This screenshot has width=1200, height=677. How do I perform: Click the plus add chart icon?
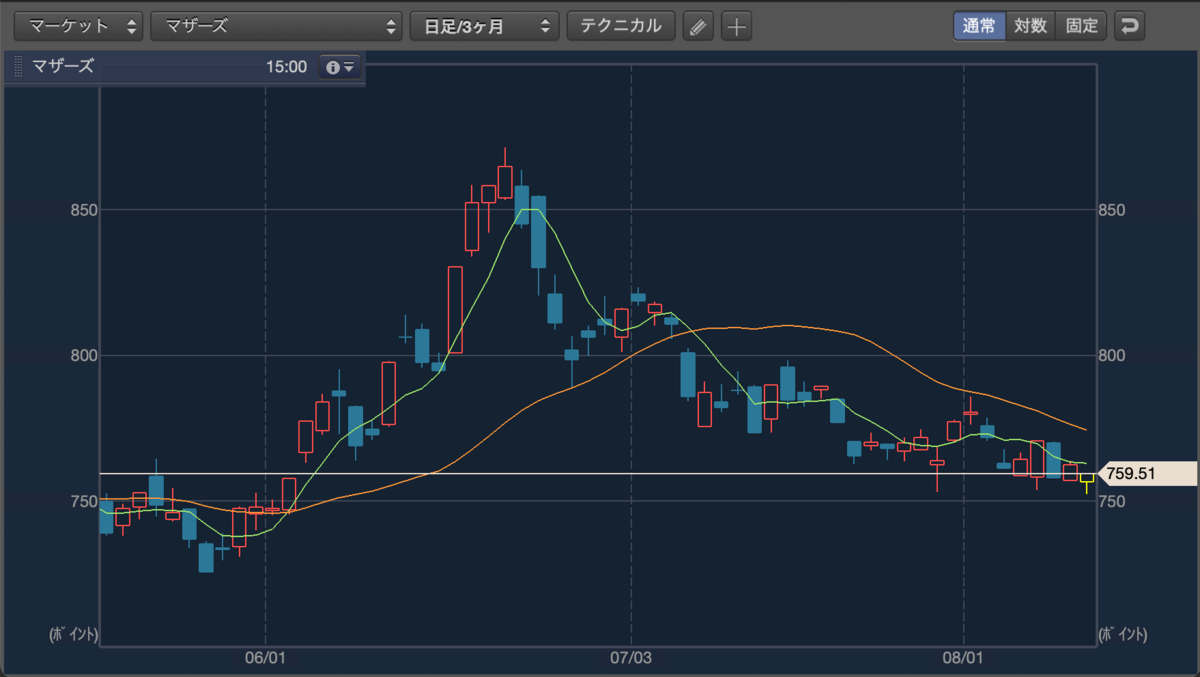pyautogui.click(x=737, y=27)
